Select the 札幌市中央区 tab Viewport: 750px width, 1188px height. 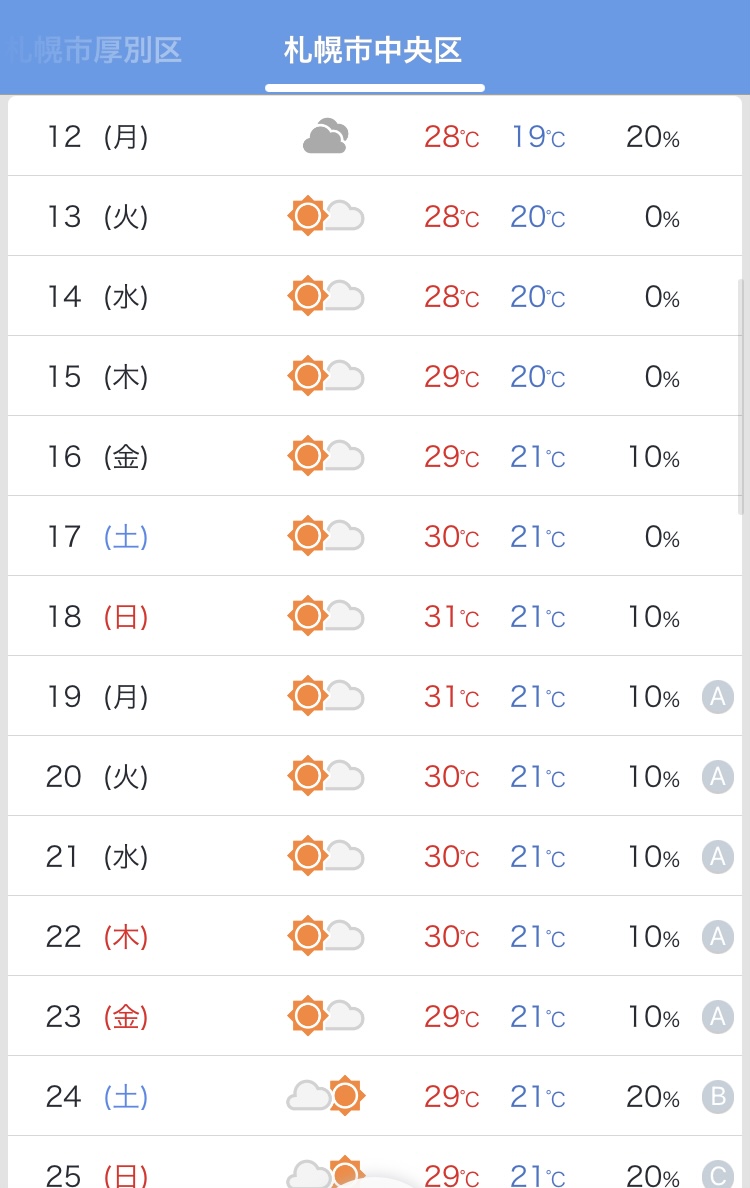point(373,51)
